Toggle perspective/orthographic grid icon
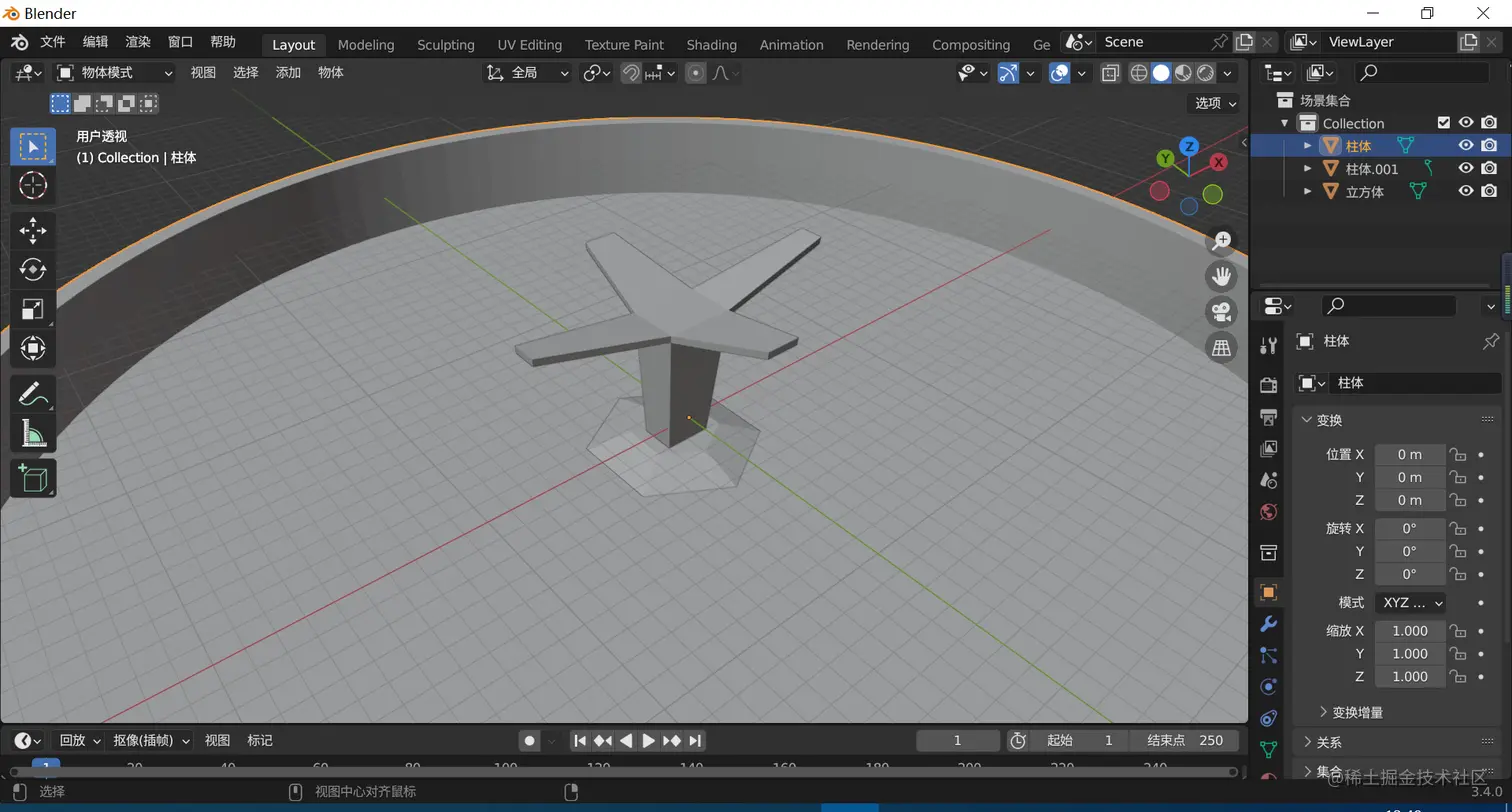Image resolution: width=1512 pixels, height=812 pixels. pos(1221,347)
